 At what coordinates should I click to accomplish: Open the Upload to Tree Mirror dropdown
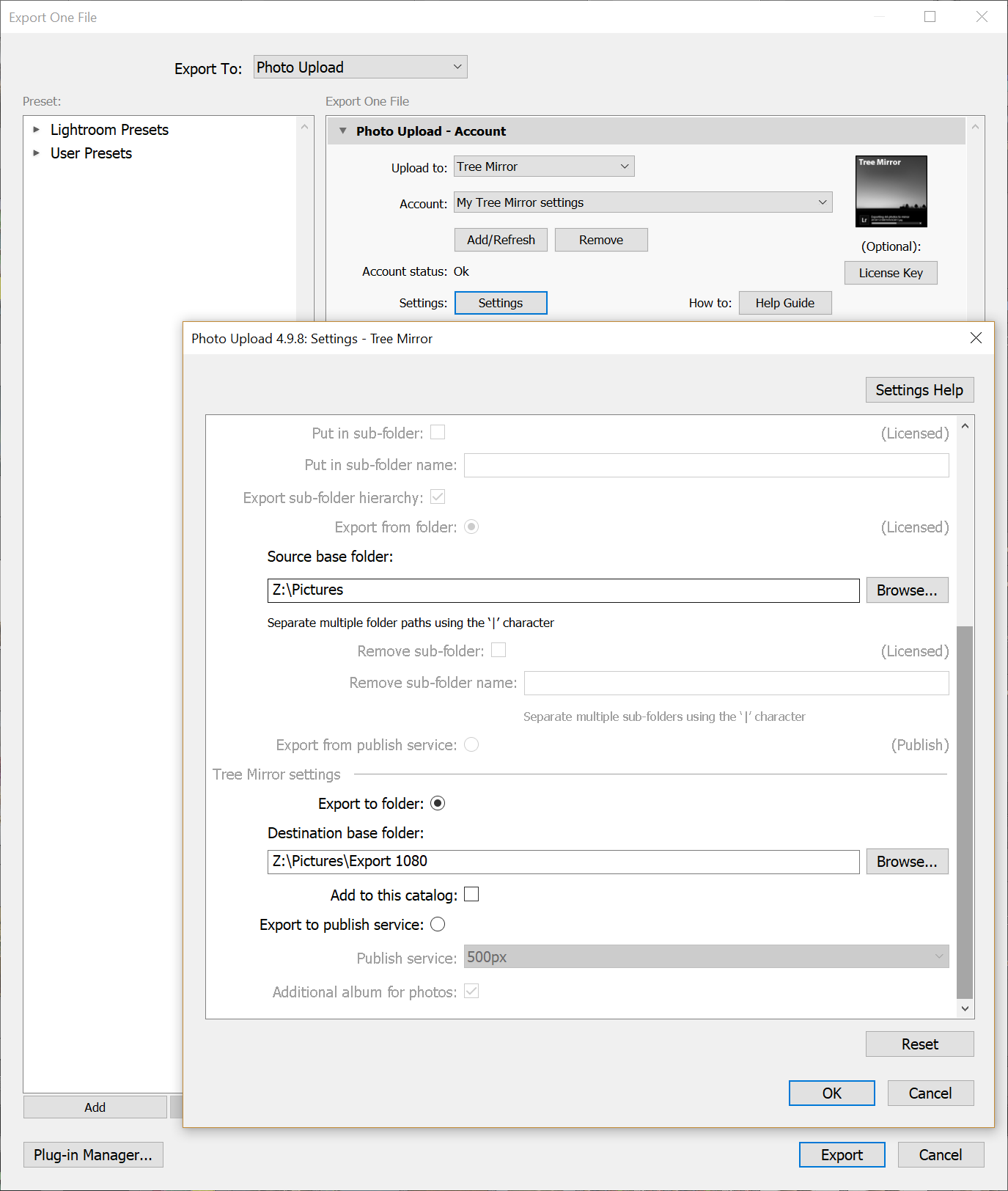tap(543, 167)
